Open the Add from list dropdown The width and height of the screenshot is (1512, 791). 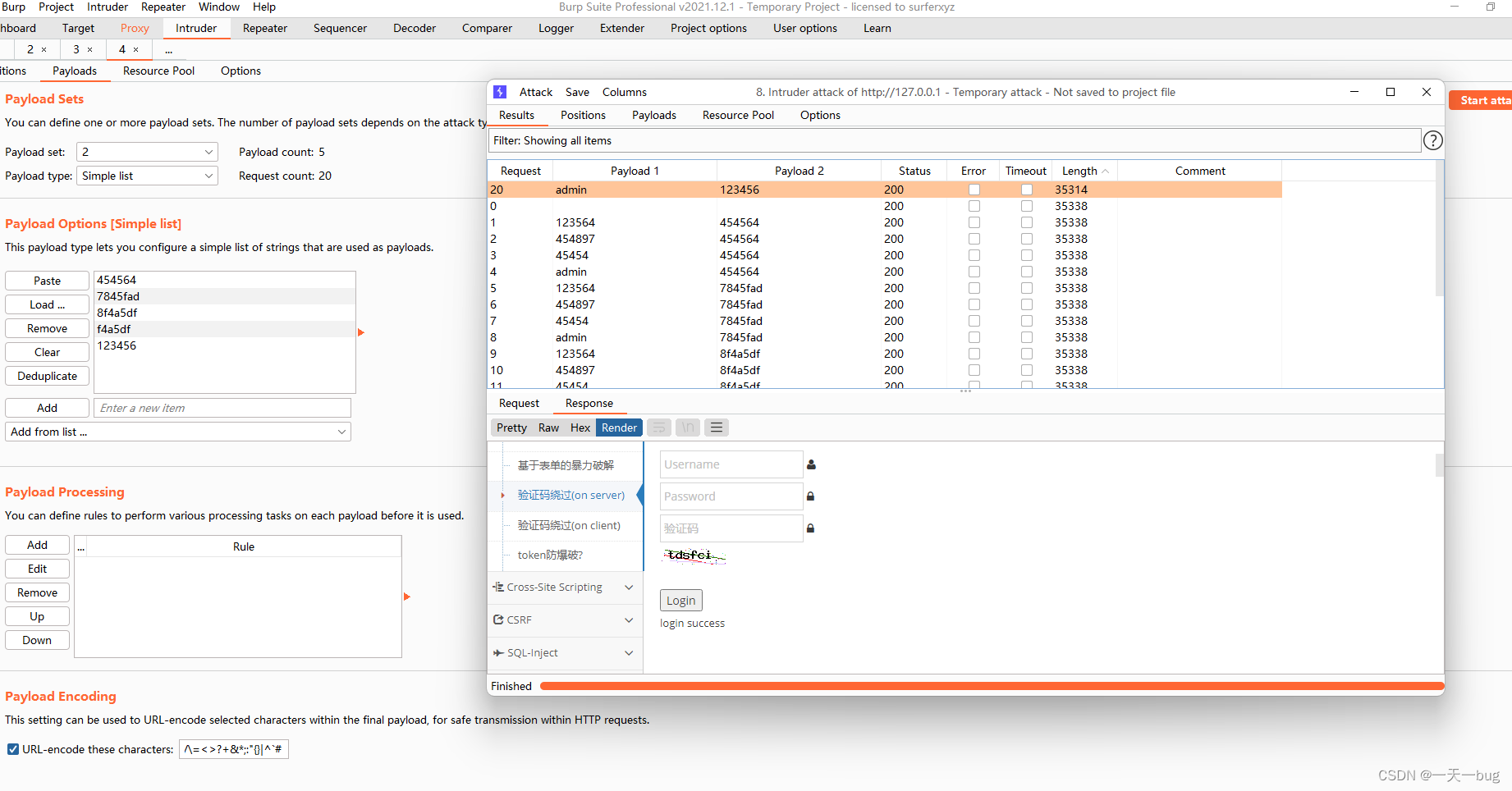178,432
